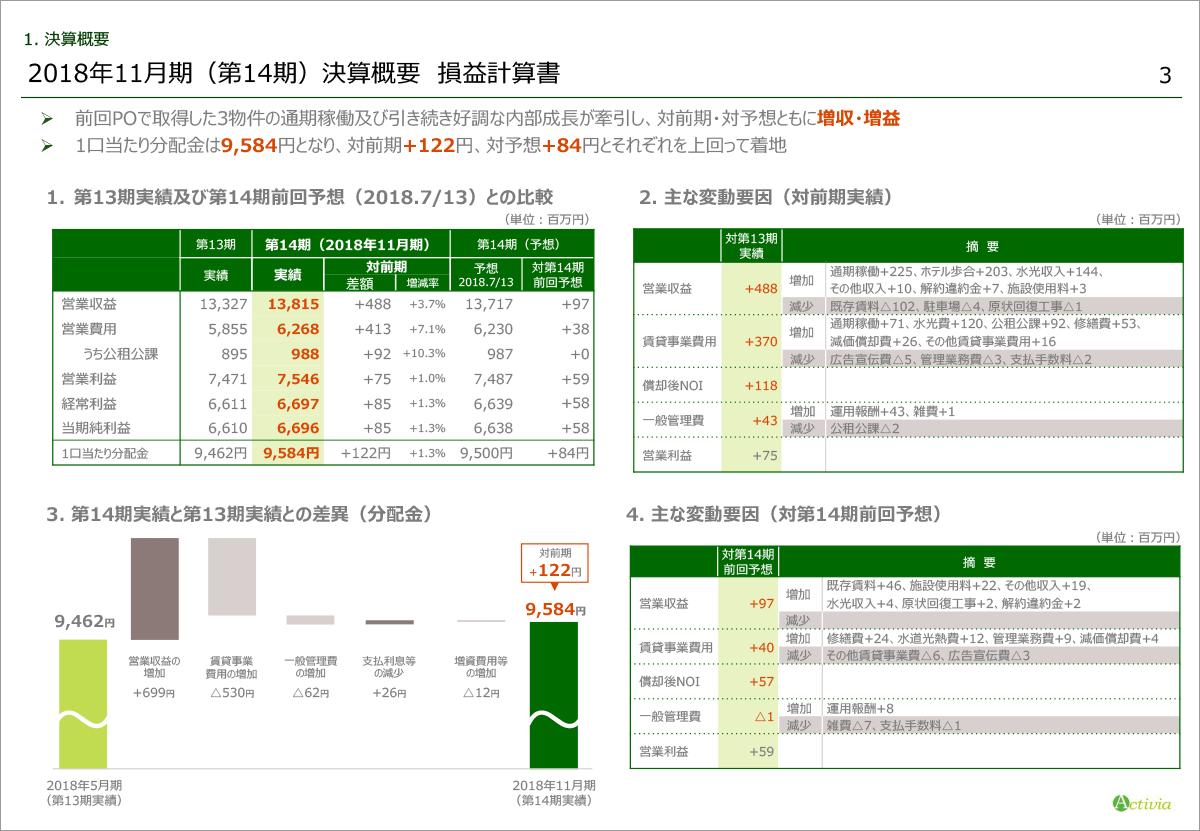Click the arrow bullet before the 1口当たり分配金 sentence

pos(46,146)
